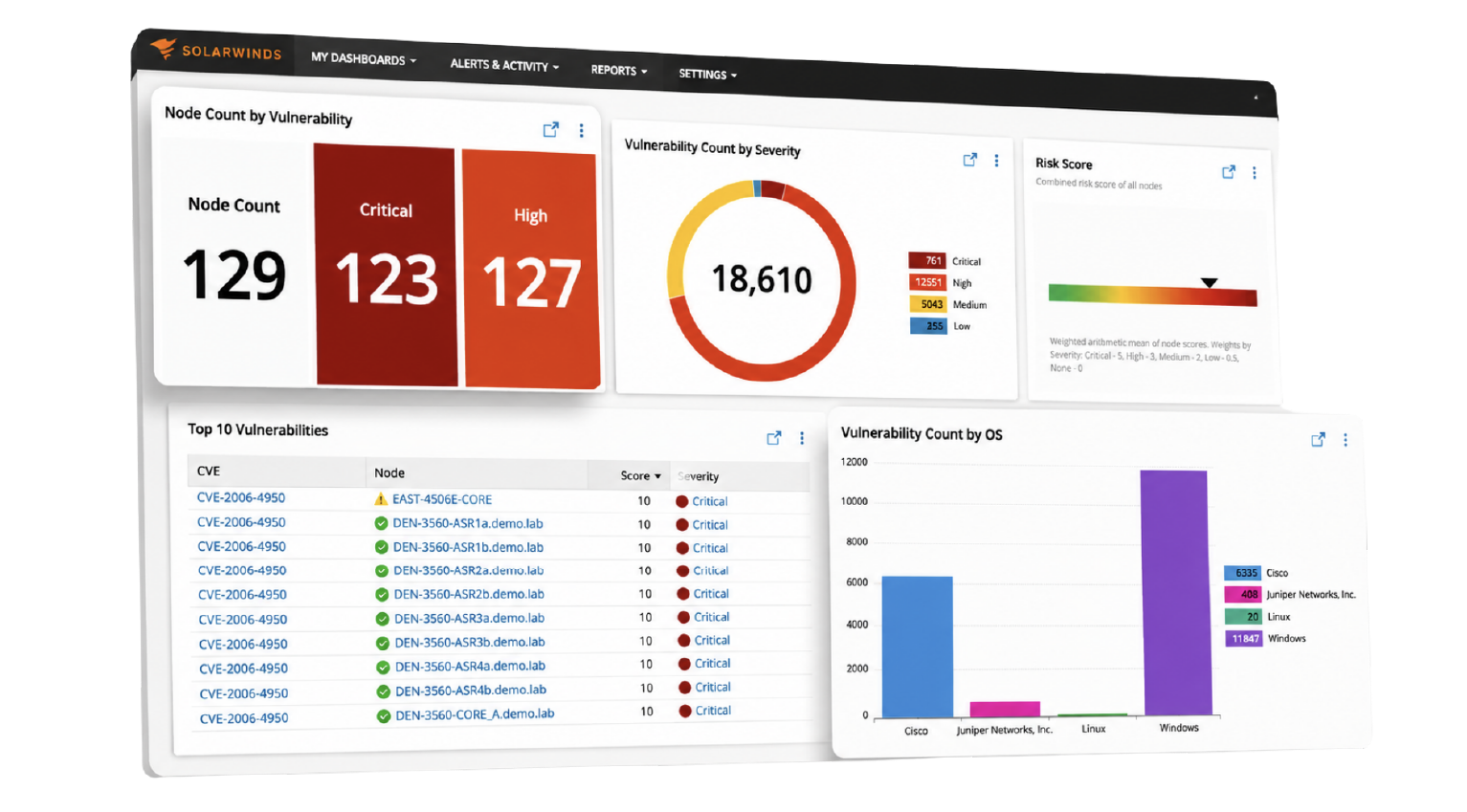Open the Reports menu
The height and width of the screenshot is (812, 1467).
[619, 70]
